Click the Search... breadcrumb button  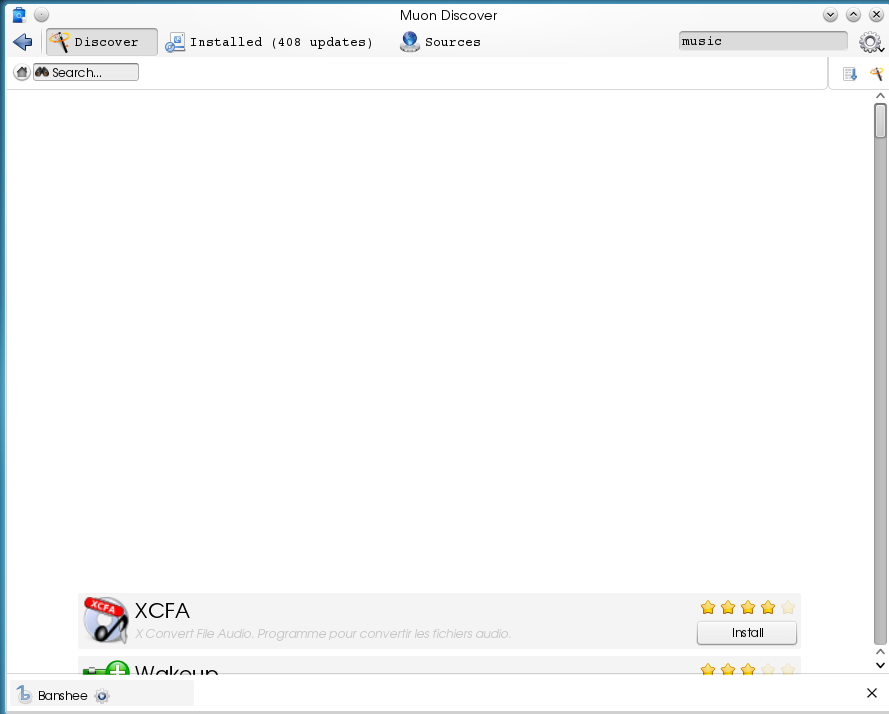[x=86, y=73]
